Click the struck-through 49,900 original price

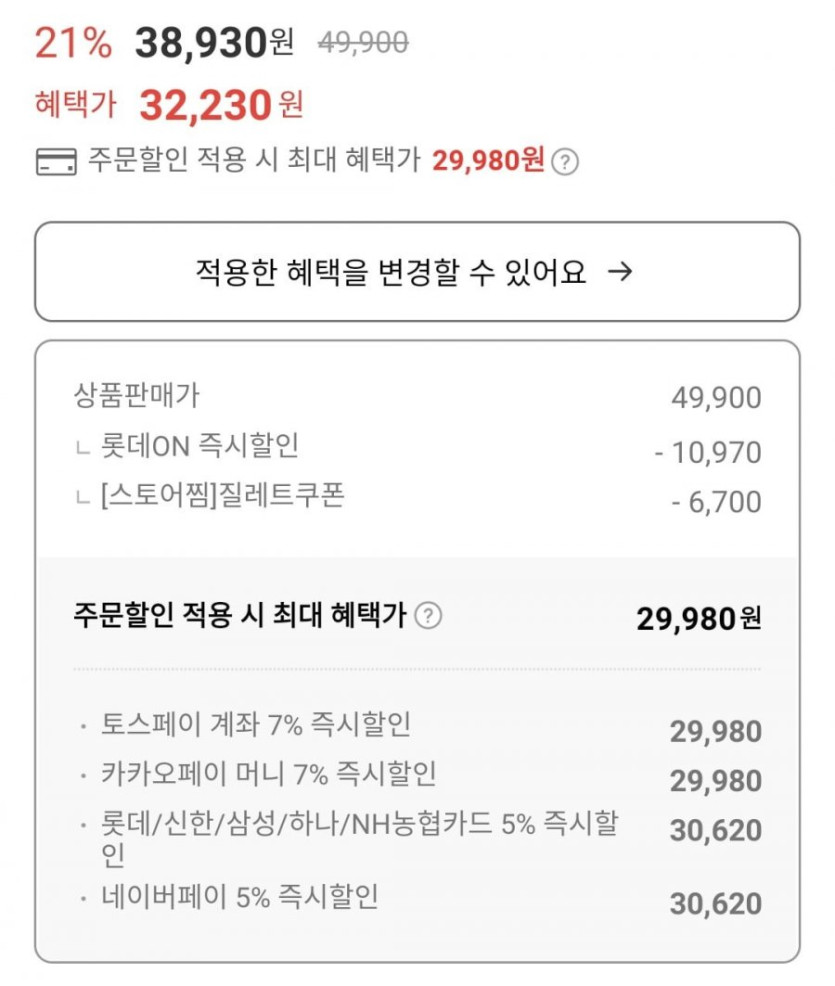click(x=363, y=43)
